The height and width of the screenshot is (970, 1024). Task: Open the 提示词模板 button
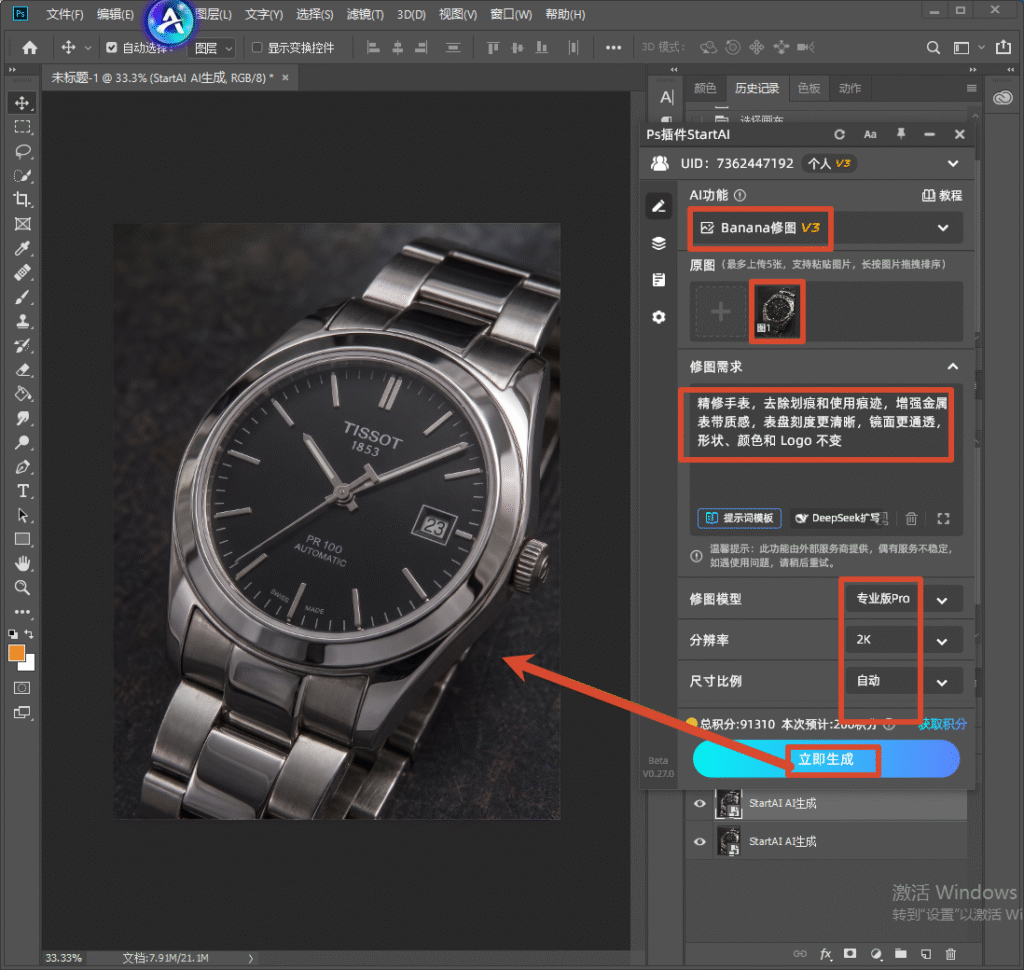740,518
